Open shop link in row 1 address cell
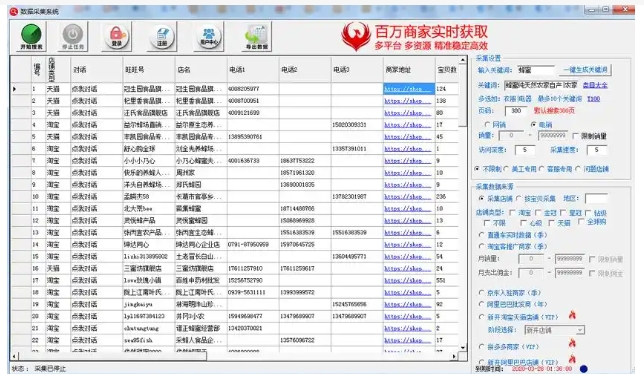644x374 pixels. [x=408, y=89]
